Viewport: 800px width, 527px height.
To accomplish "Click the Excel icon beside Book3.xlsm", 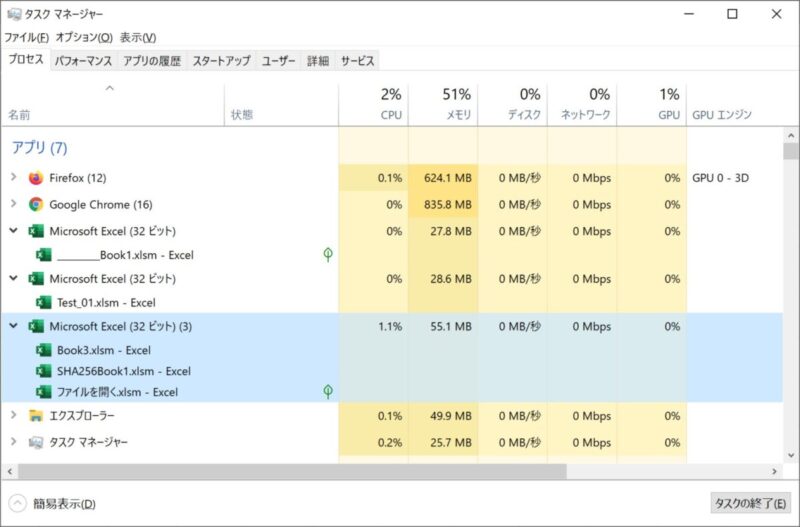I will coord(44,350).
